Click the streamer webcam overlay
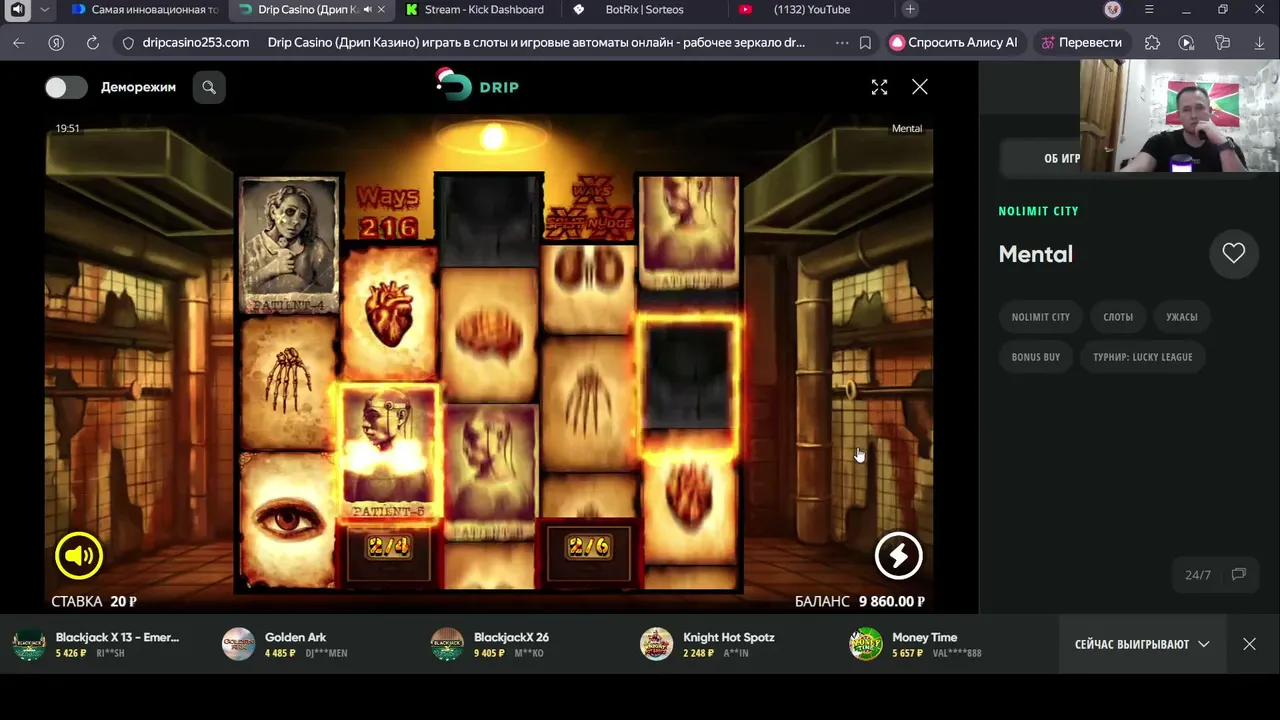Viewport: 1280px width, 720px height. click(x=1180, y=116)
